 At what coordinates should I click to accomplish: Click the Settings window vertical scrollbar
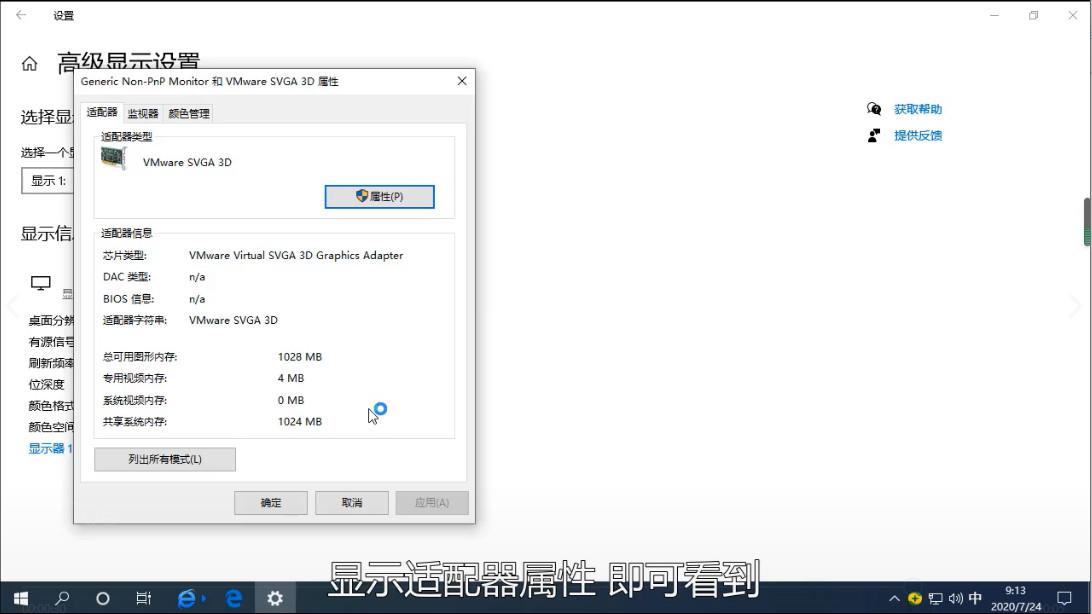tap(1086, 222)
